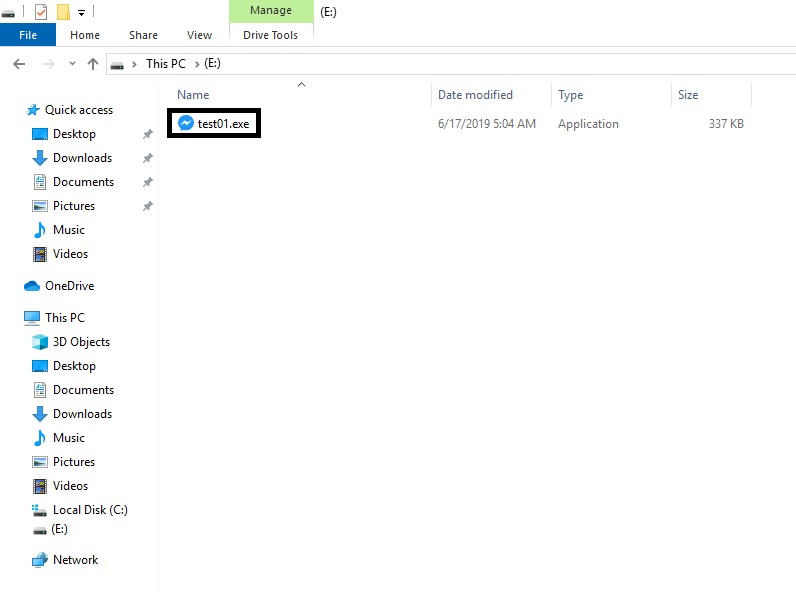Open Music under Quick access
The width and height of the screenshot is (796, 592).
pyautogui.click(x=69, y=230)
